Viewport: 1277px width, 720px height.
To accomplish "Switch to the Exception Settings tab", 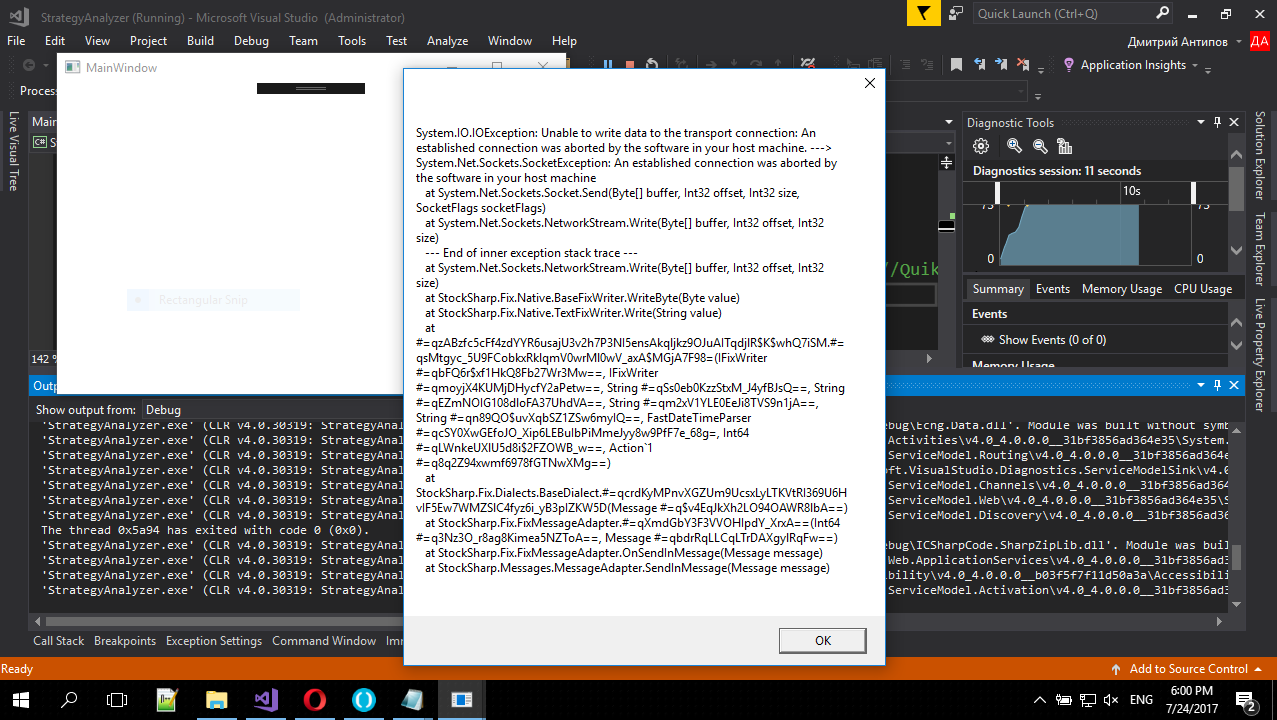I will 214,641.
